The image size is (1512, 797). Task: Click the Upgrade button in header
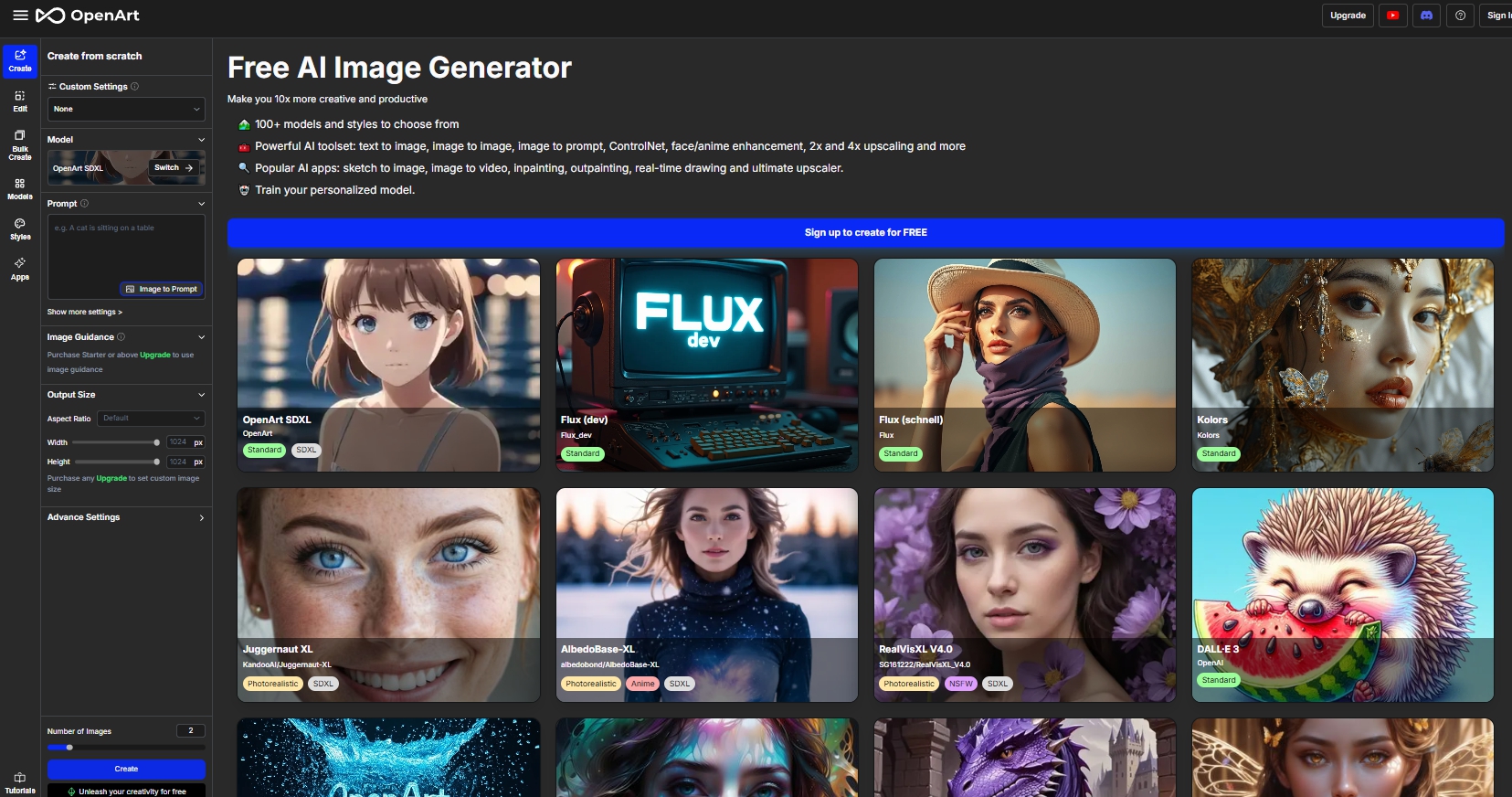pyautogui.click(x=1348, y=16)
